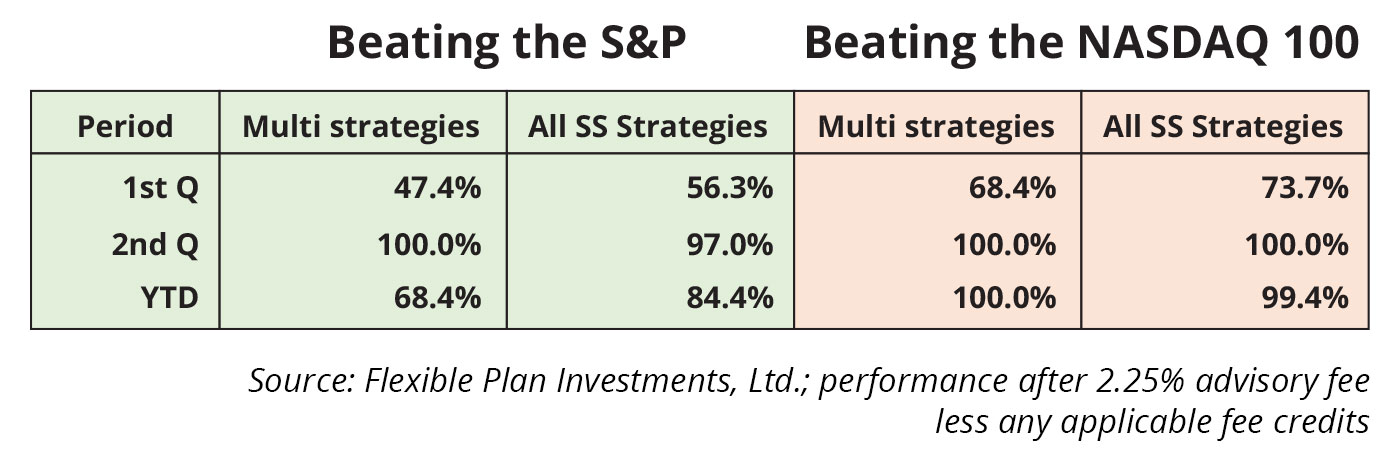
Task: Select "Multi strategies" header in NASDAQ section
Action: pos(936,127)
